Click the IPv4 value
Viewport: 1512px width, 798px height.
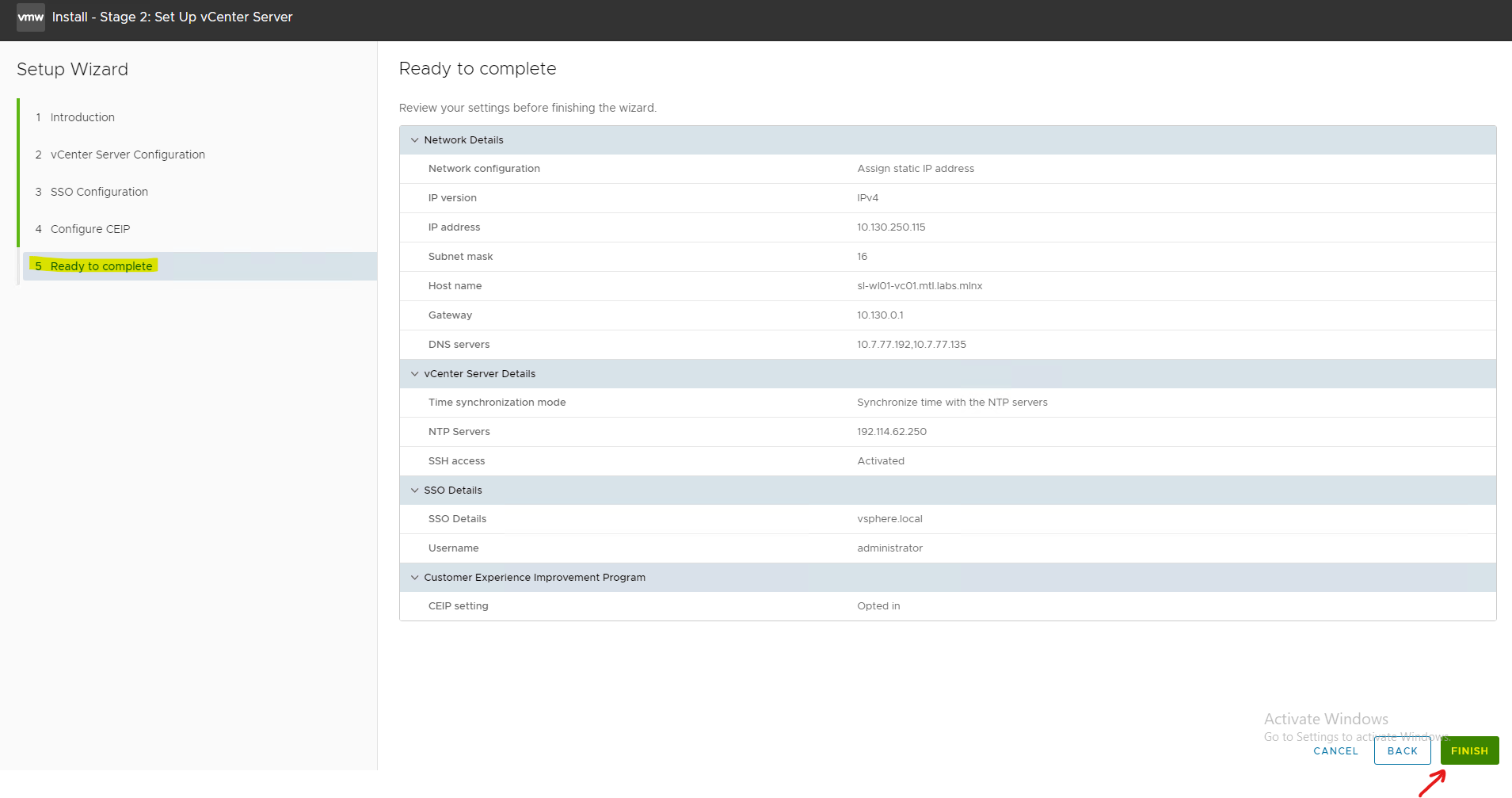point(867,198)
